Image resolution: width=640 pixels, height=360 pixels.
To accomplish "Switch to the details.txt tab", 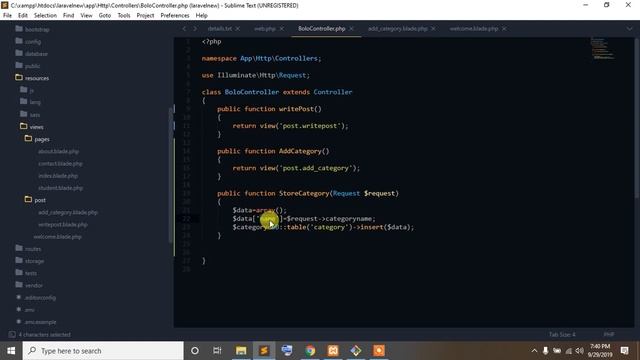I will tap(220, 29).
